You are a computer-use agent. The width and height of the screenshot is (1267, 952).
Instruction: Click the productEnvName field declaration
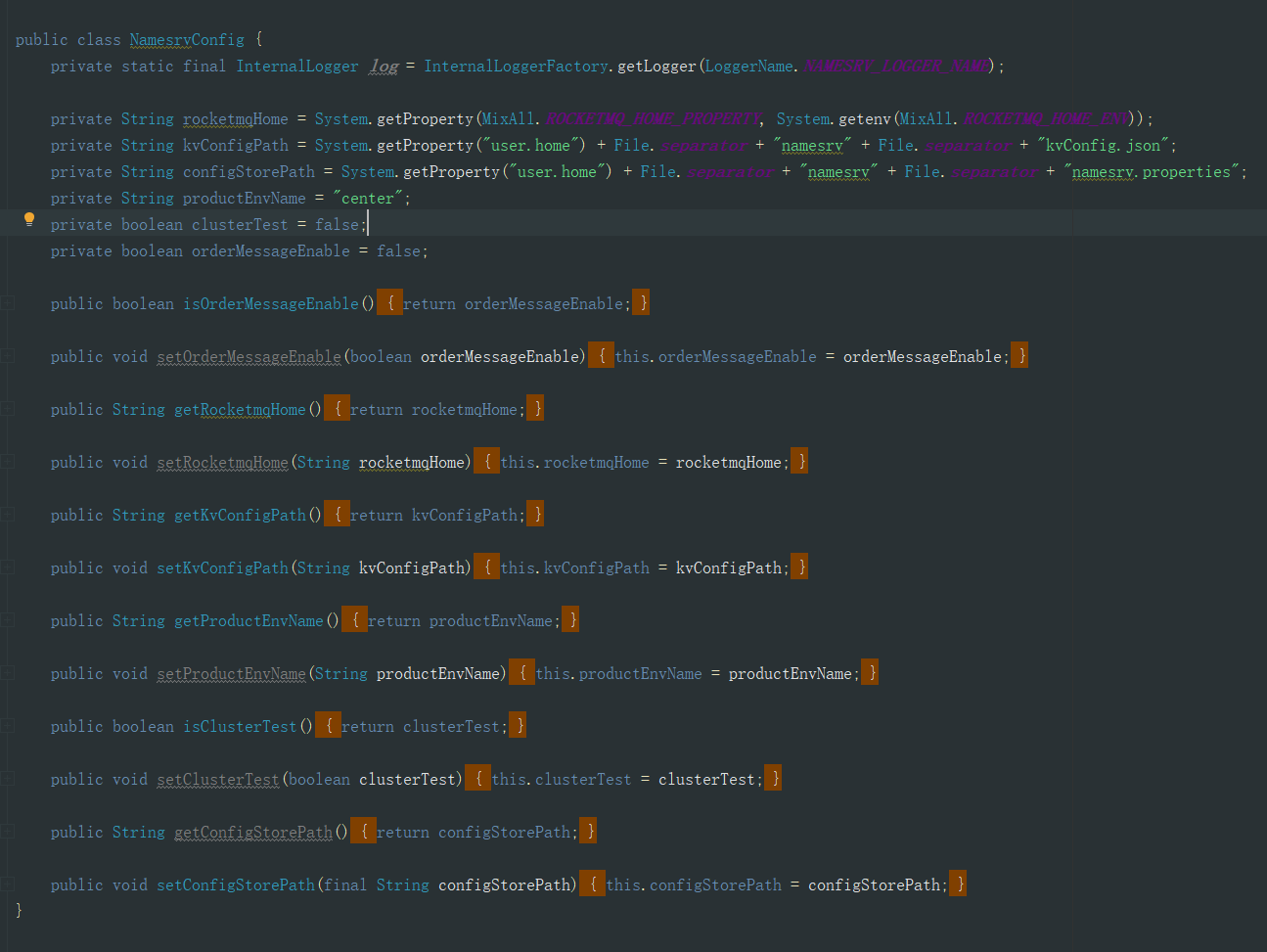[245, 199]
